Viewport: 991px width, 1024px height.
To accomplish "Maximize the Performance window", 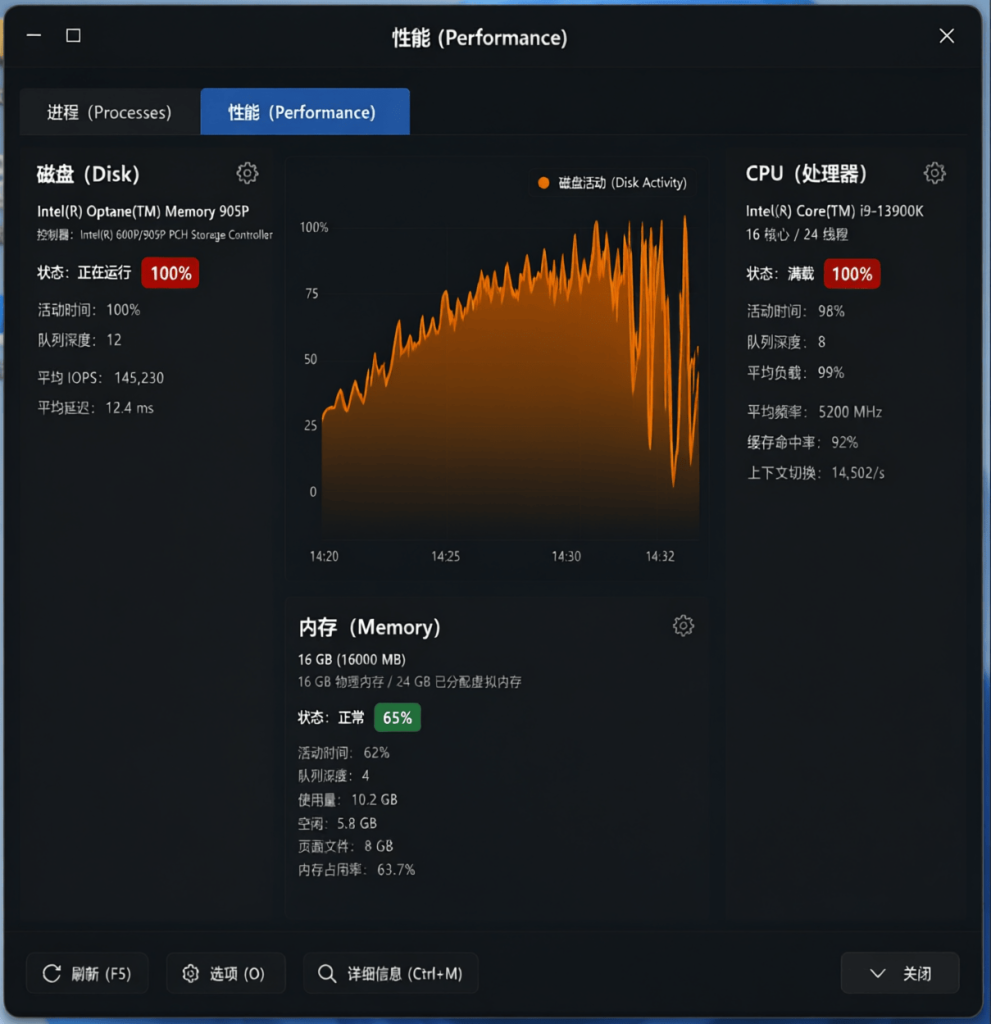I will [73, 35].
